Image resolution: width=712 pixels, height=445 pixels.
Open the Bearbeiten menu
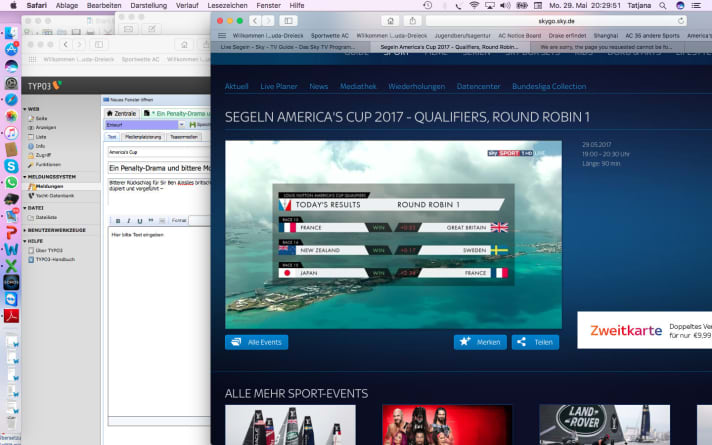coord(104,5)
